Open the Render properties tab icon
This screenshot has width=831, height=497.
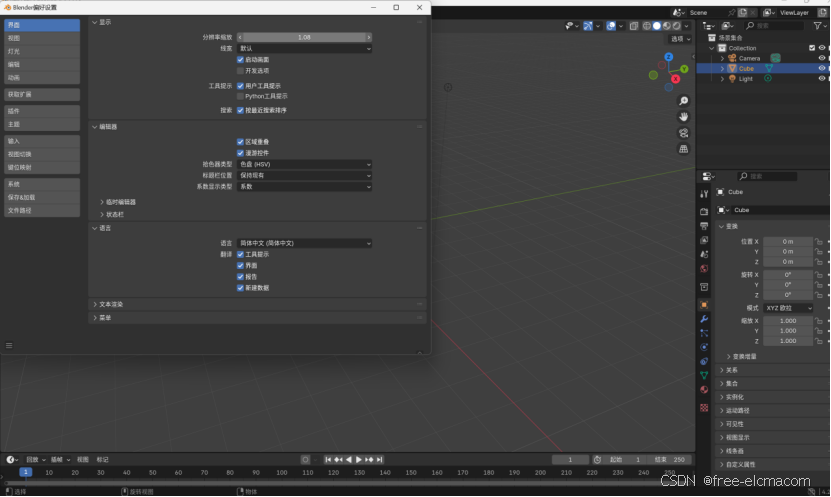(x=704, y=211)
